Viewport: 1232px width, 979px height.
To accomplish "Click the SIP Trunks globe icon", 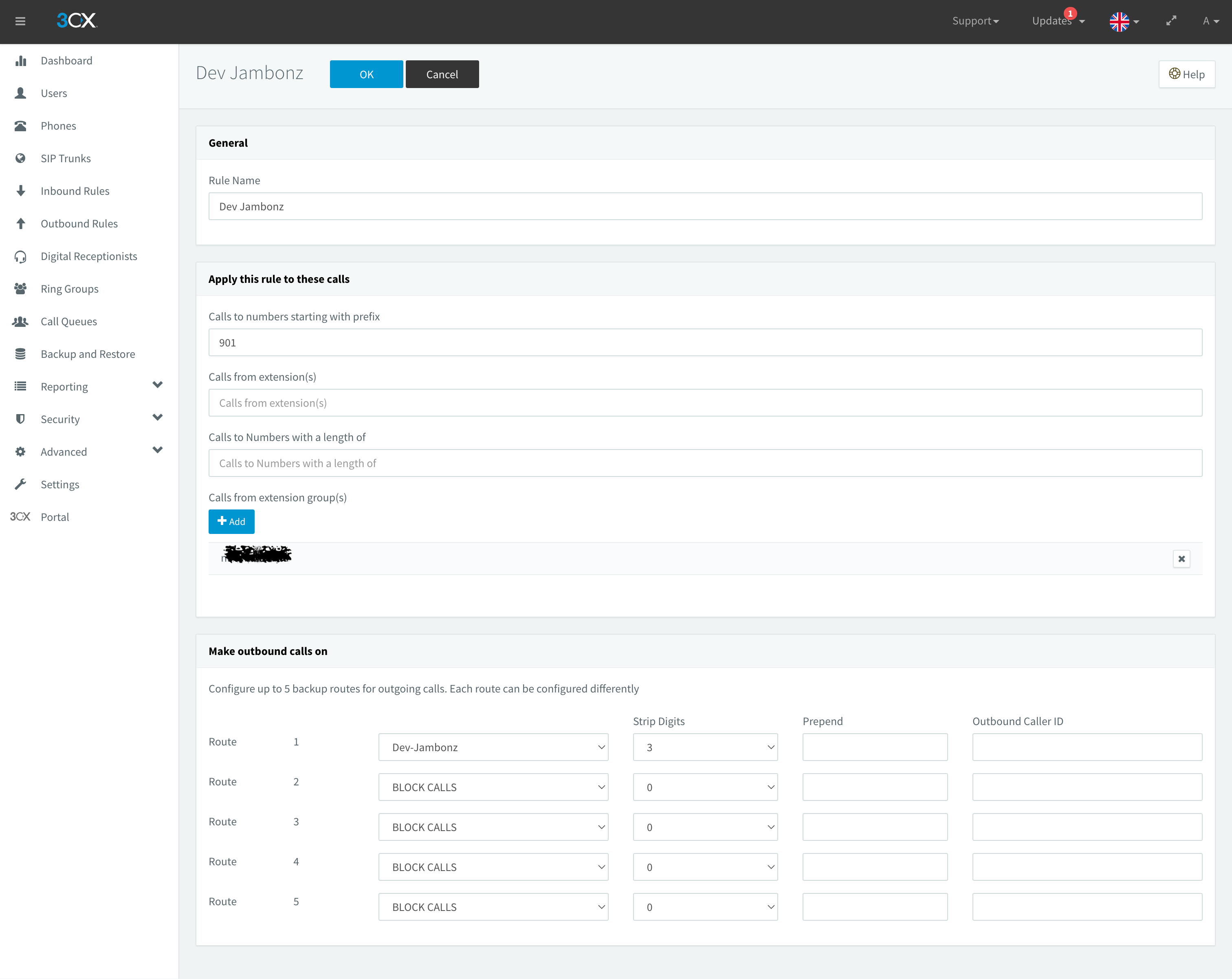I will (20, 158).
